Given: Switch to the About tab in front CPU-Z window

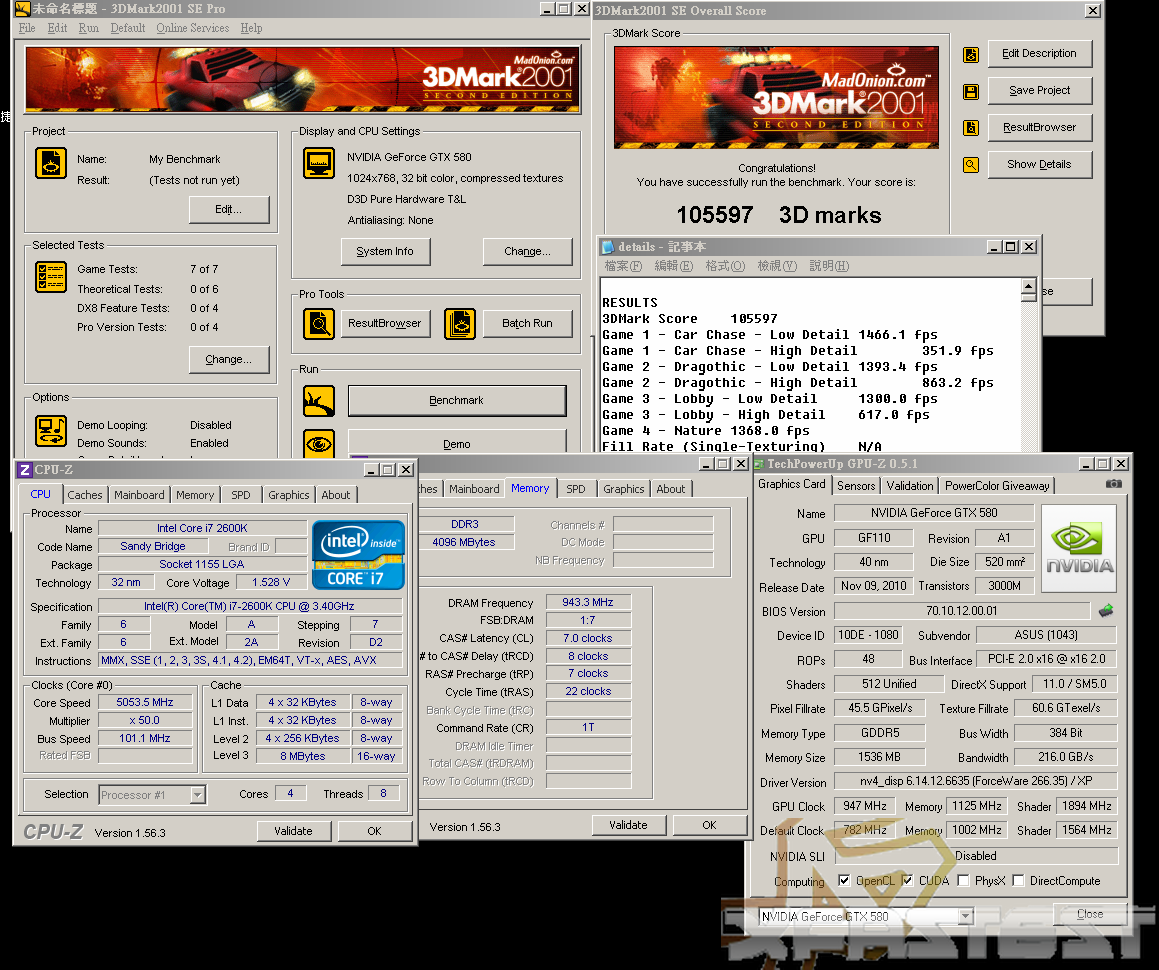Looking at the screenshot, I should coord(336,495).
